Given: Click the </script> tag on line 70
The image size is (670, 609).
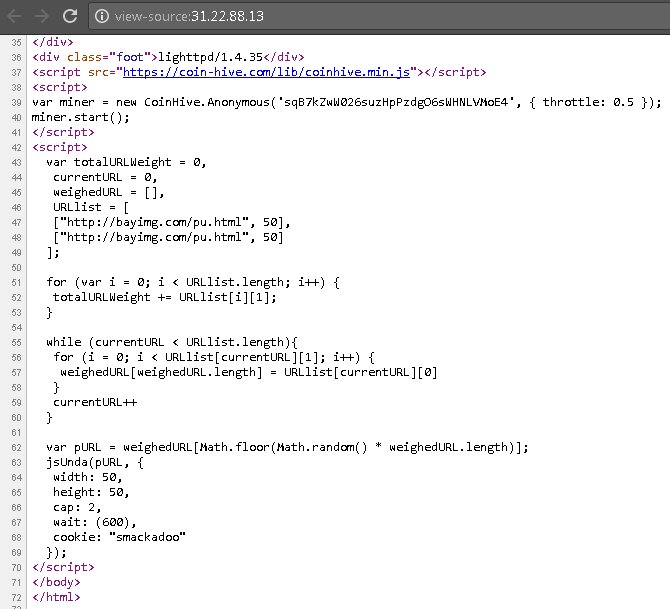Looking at the screenshot, I should [x=63, y=567].
